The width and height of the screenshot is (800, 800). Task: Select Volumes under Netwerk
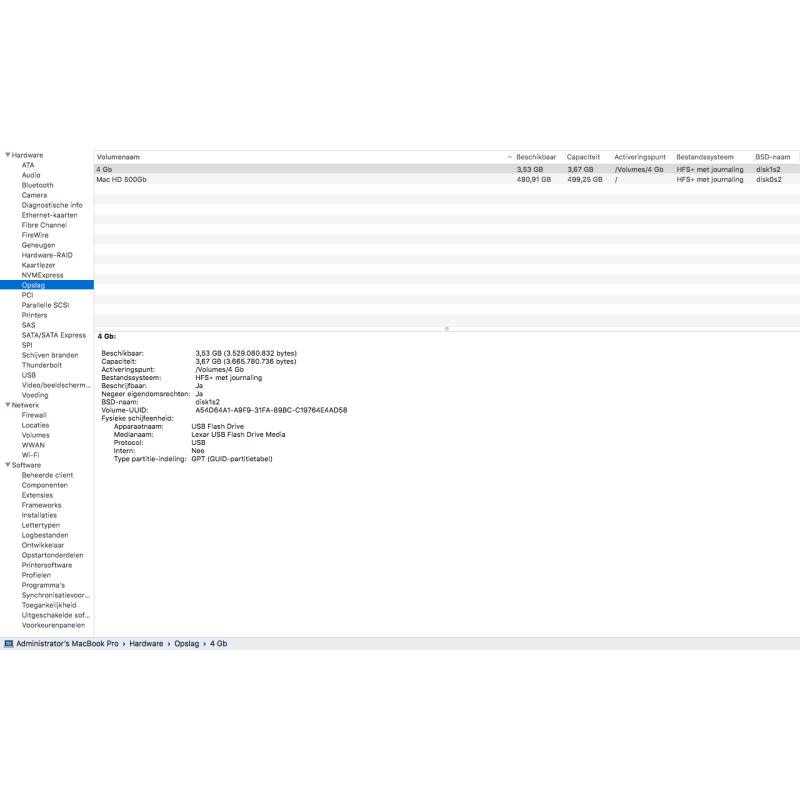tap(36, 435)
